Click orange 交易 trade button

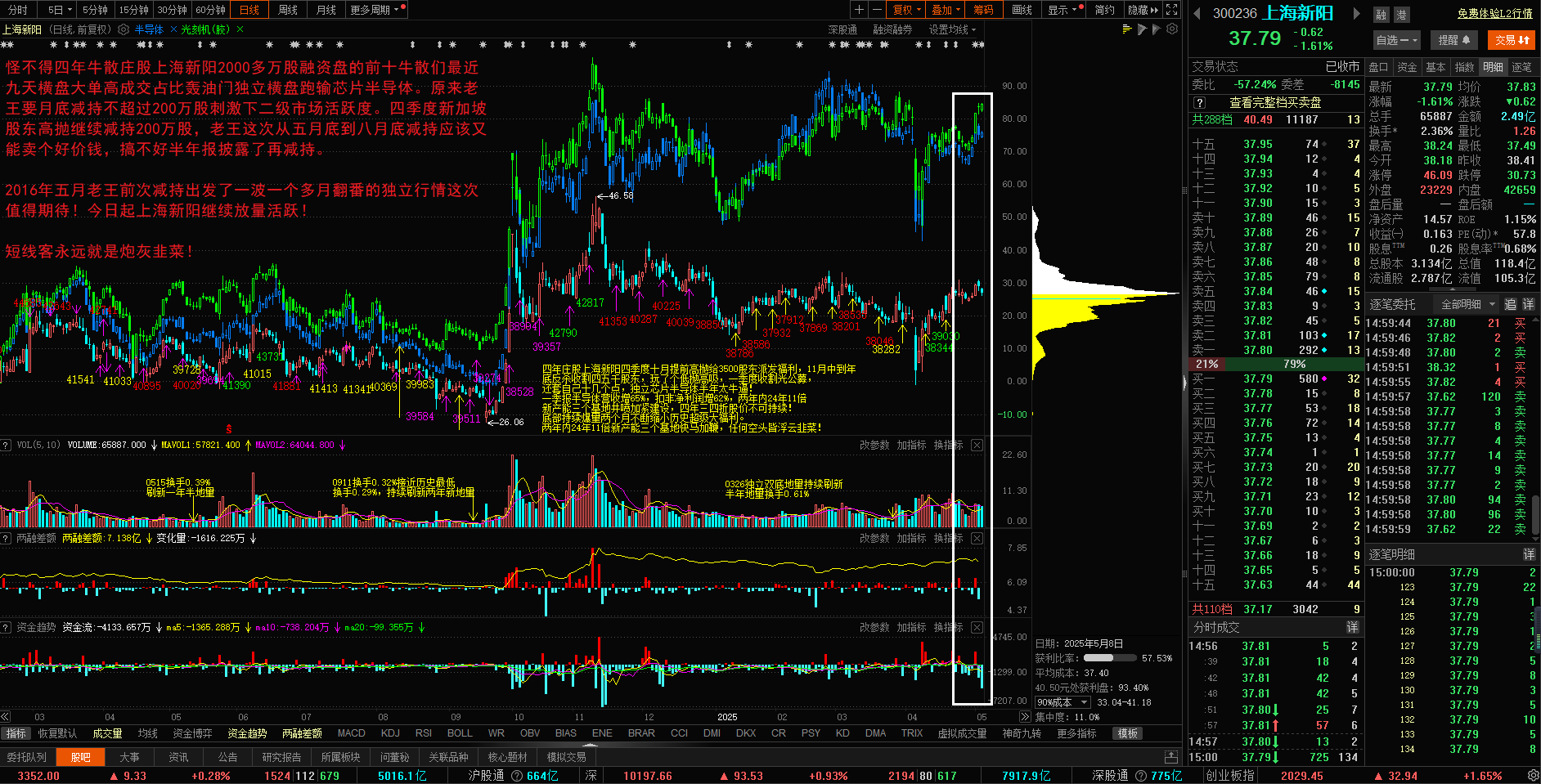click(1512, 40)
